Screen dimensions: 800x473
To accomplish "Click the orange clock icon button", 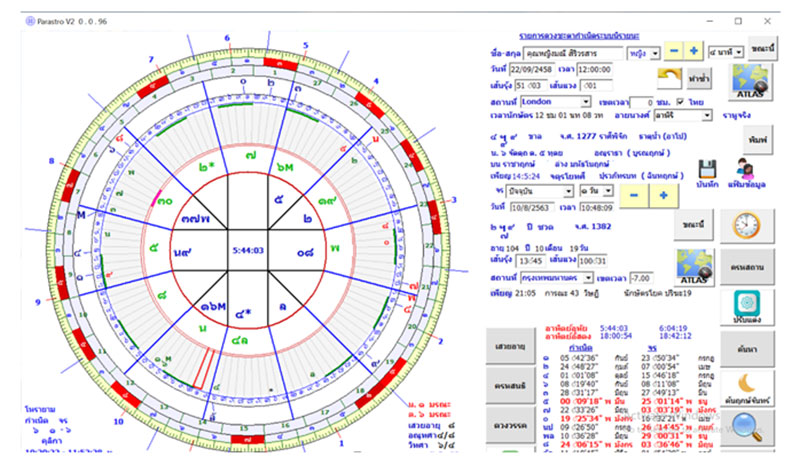I will click(747, 226).
